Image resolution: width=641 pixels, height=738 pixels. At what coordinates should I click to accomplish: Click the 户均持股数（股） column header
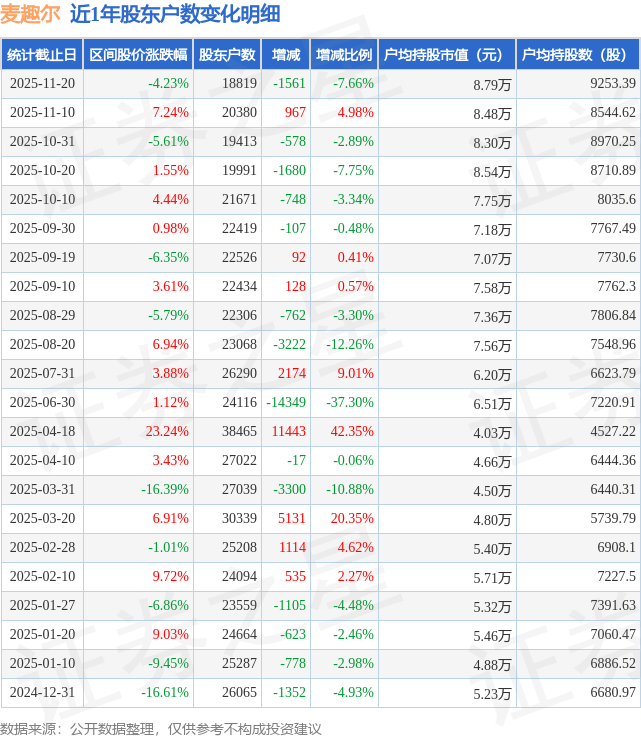tap(579, 55)
